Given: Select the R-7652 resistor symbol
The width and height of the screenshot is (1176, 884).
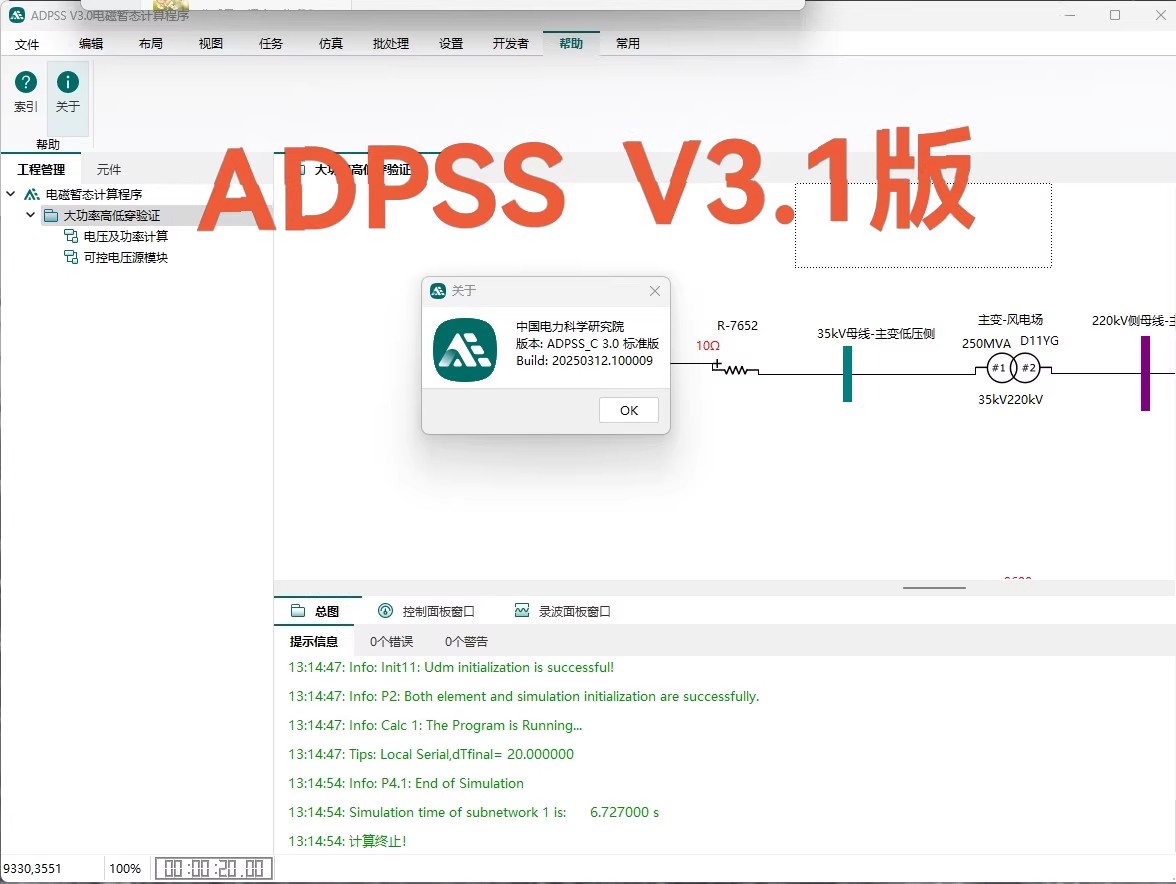Looking at the screenshot, I should (x=735, y=368).
